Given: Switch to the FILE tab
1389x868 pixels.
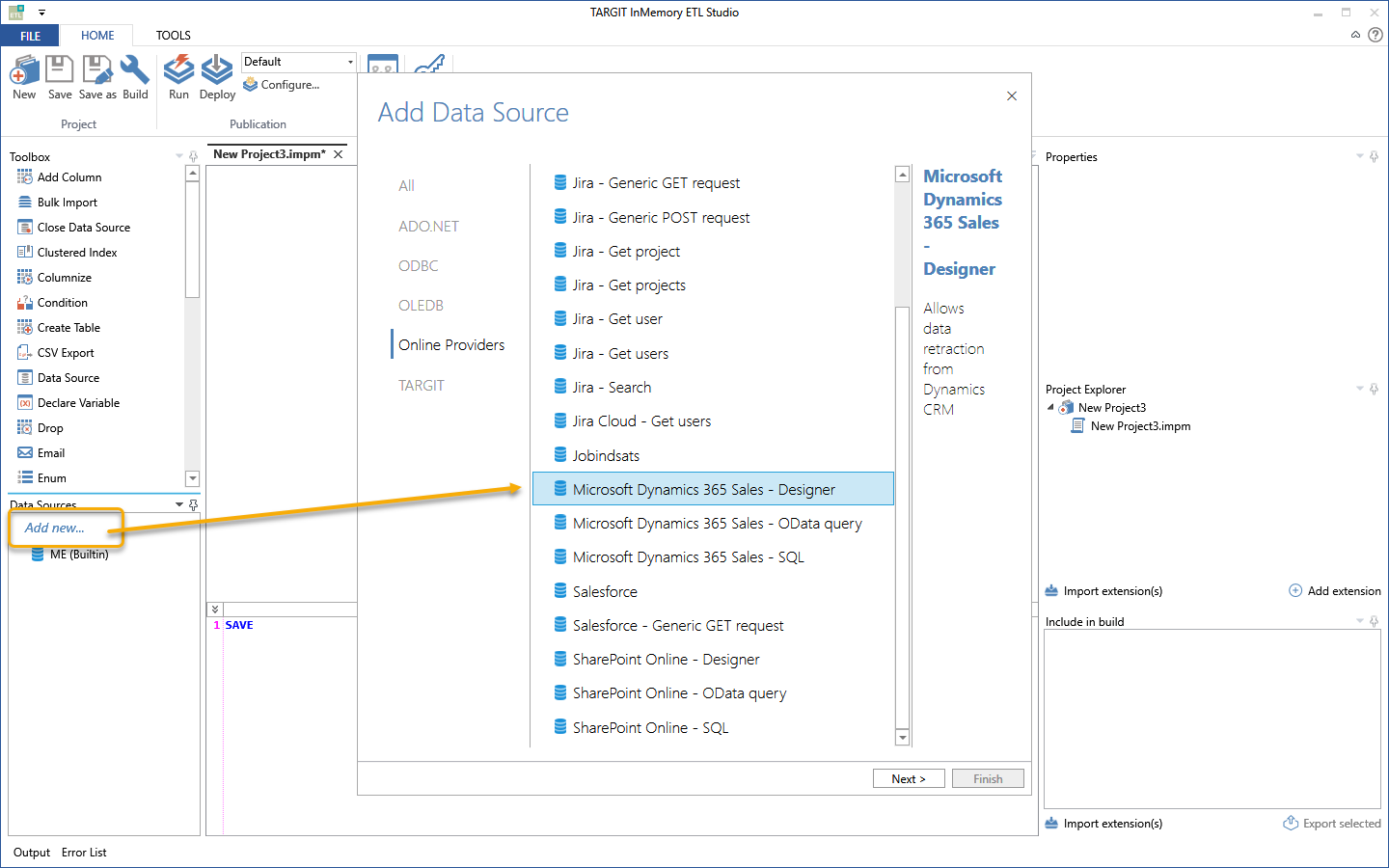Looking at the screenshot, I should [30, 36].
